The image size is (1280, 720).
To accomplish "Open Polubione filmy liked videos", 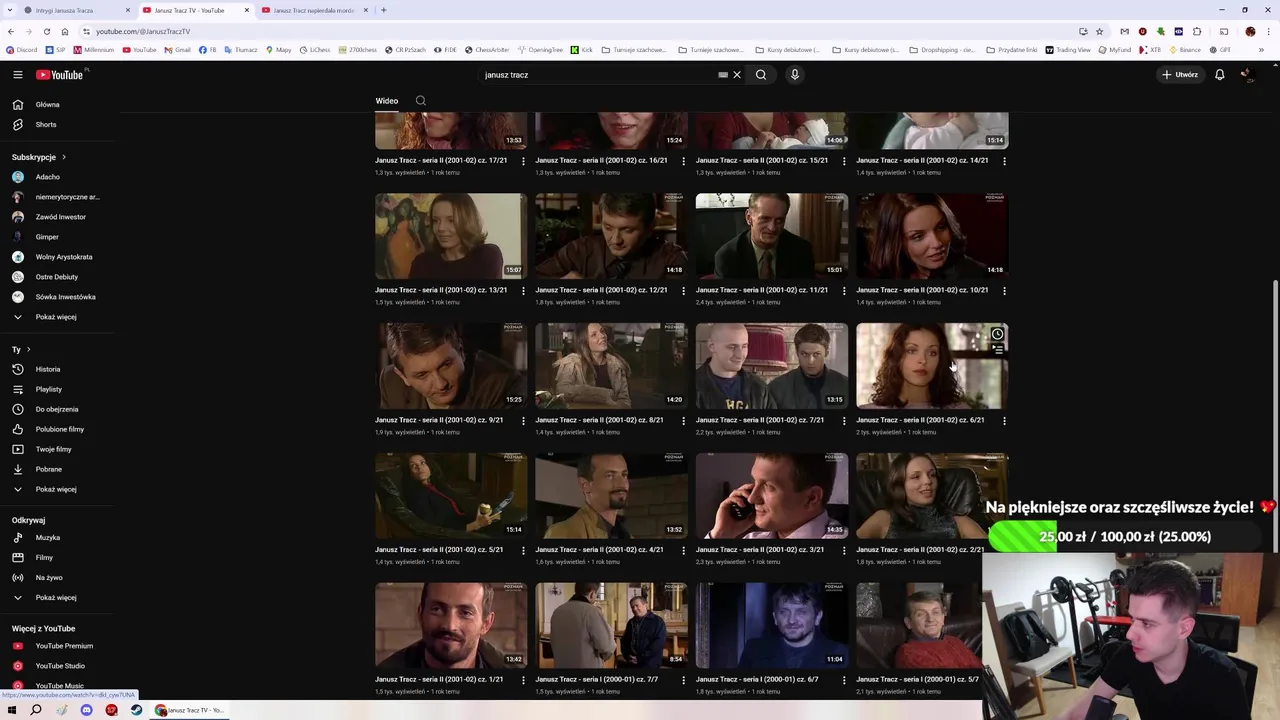I will pyautogui.click(x=60, y=429).
